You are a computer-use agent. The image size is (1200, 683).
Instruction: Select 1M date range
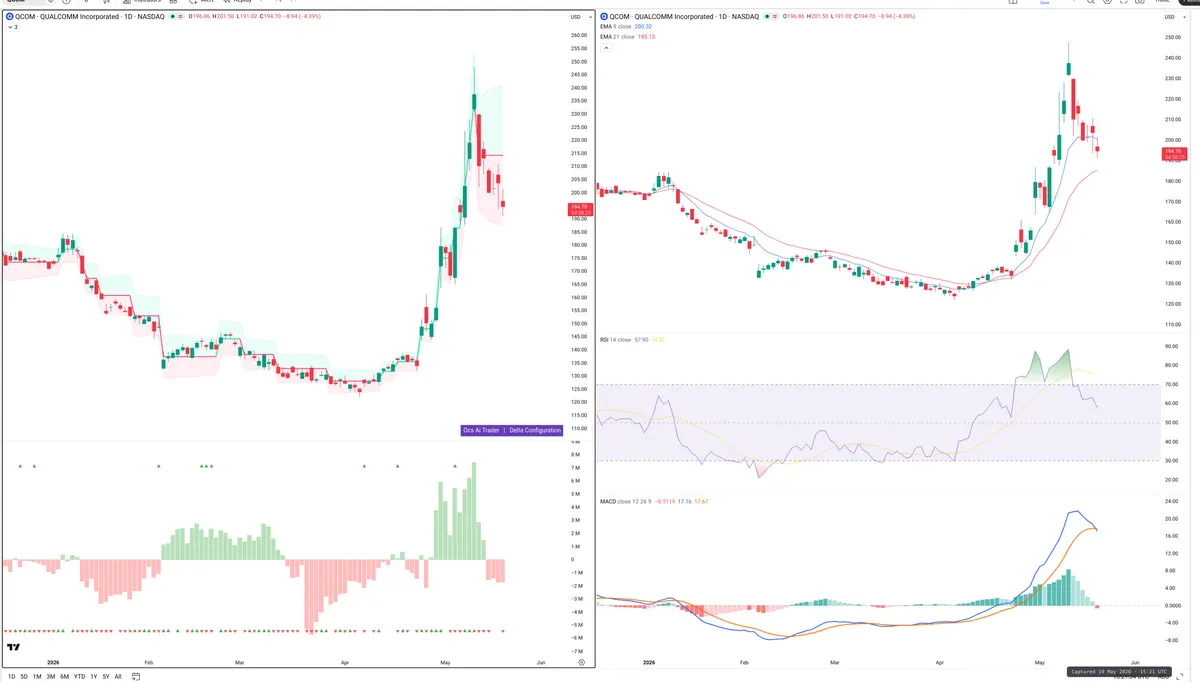(x=37, y=677)
